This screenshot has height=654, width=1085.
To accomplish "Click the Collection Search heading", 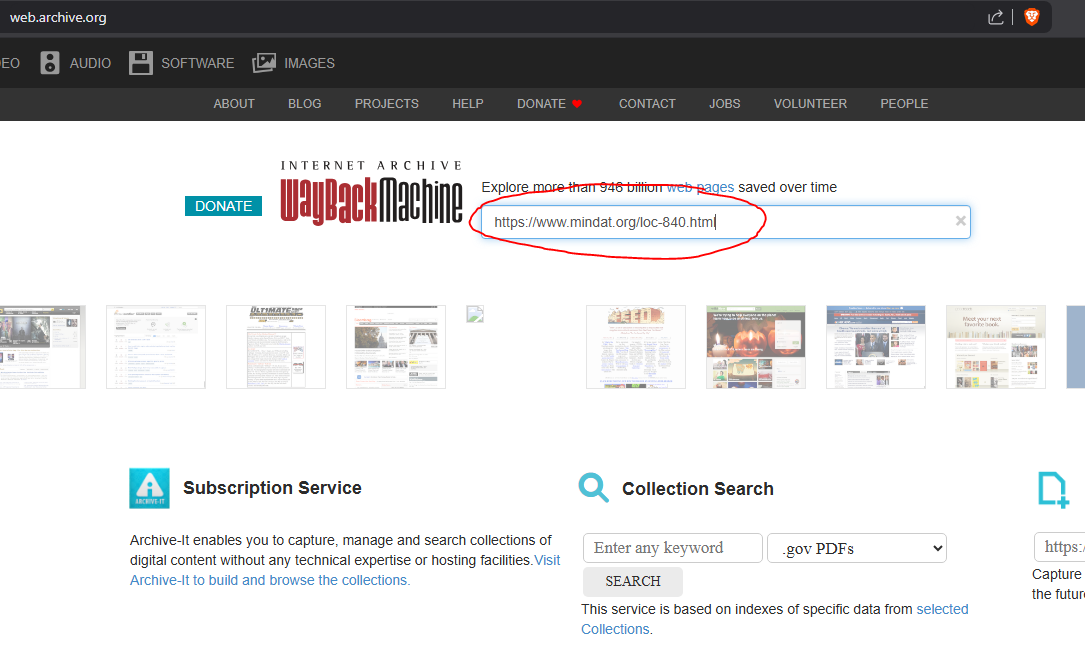I will (698, 489).
